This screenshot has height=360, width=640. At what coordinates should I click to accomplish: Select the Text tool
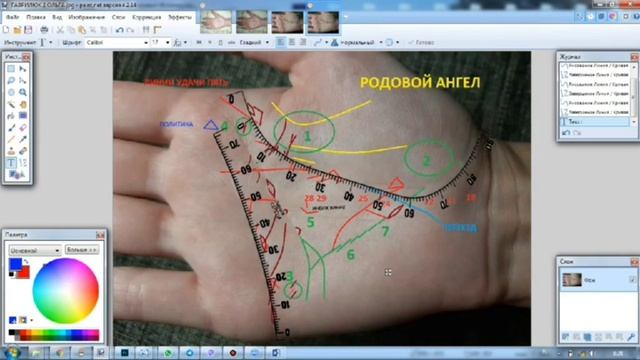(11, 163)
